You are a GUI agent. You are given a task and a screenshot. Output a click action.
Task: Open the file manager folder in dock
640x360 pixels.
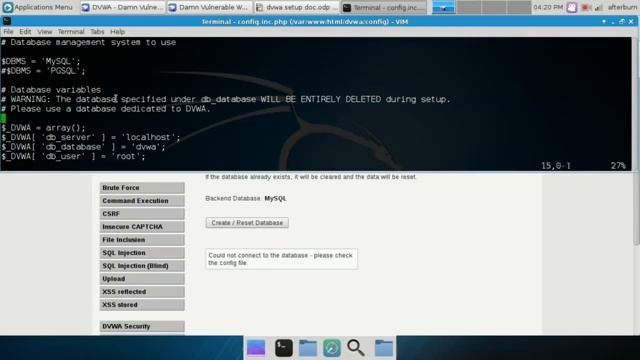pyautogui.click(x=308, y=348)
